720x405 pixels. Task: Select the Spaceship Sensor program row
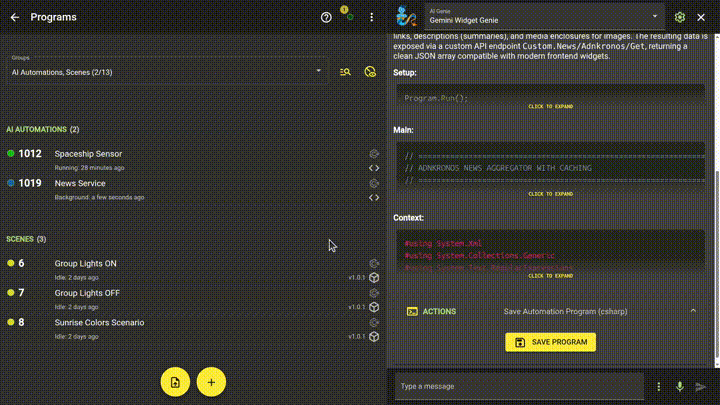193,160
